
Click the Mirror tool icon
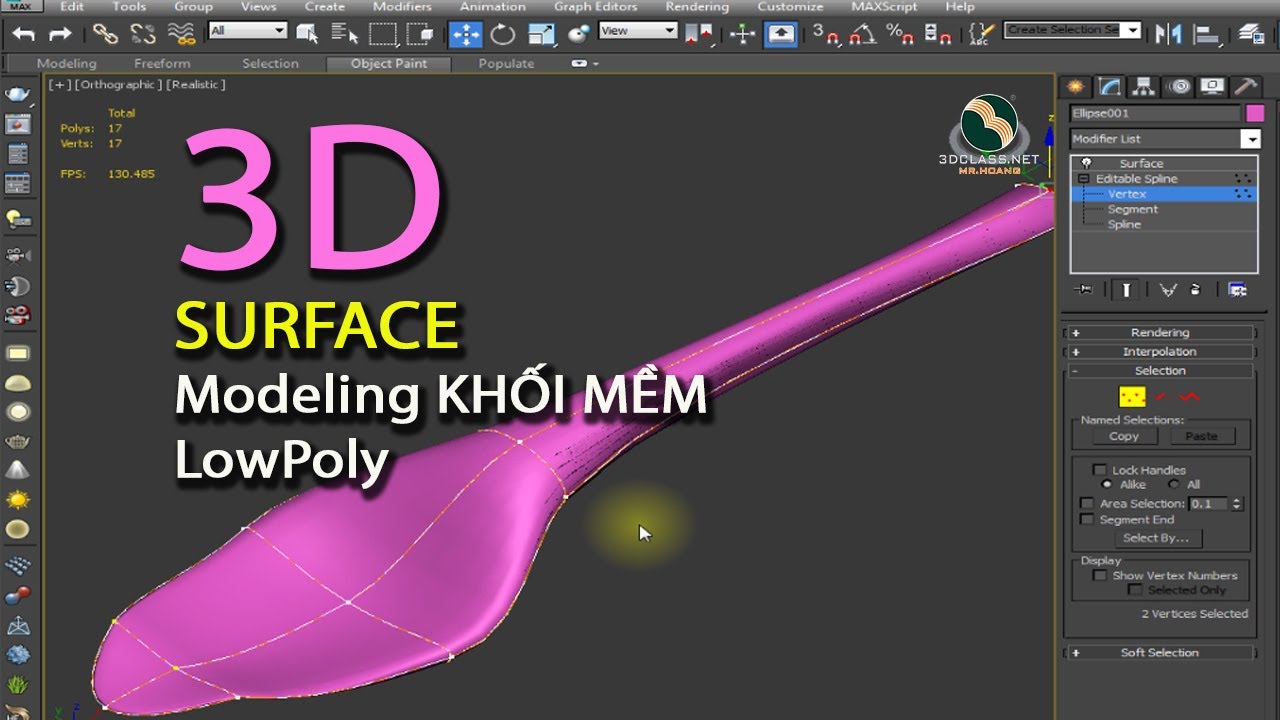click(1168, 34)
